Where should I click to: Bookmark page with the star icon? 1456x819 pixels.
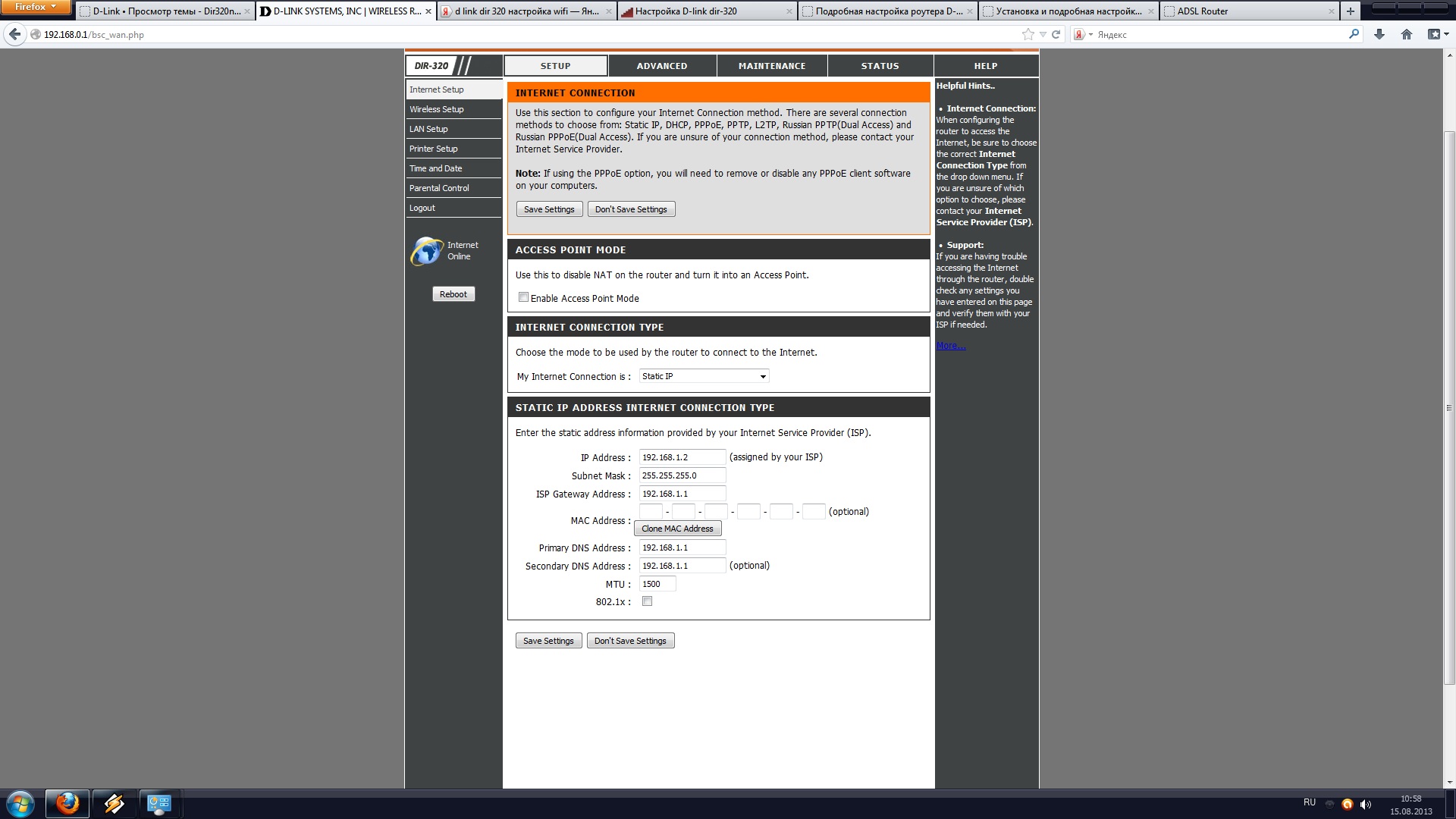click(1028, 34)
